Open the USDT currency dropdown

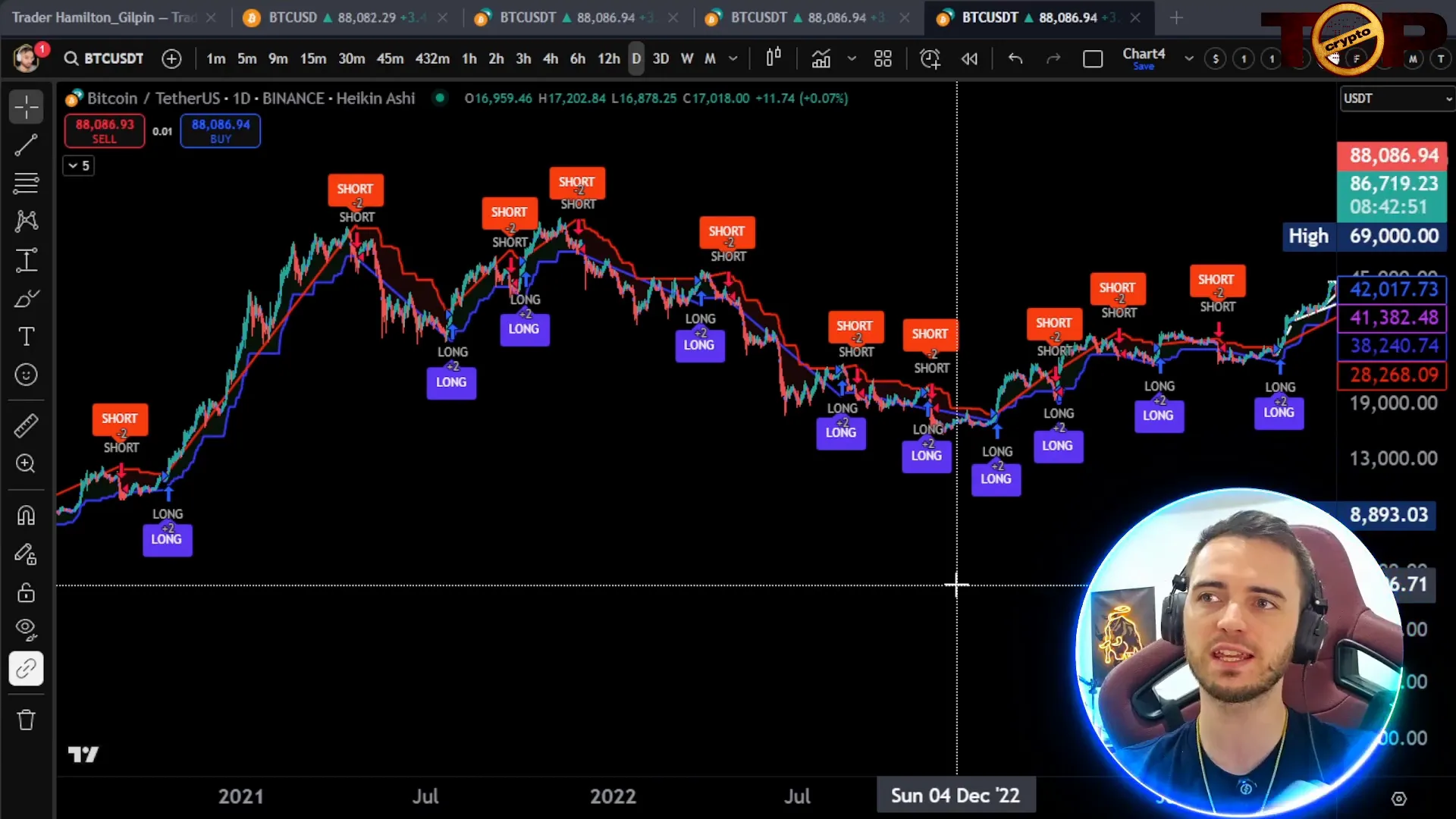point(1397,99)
